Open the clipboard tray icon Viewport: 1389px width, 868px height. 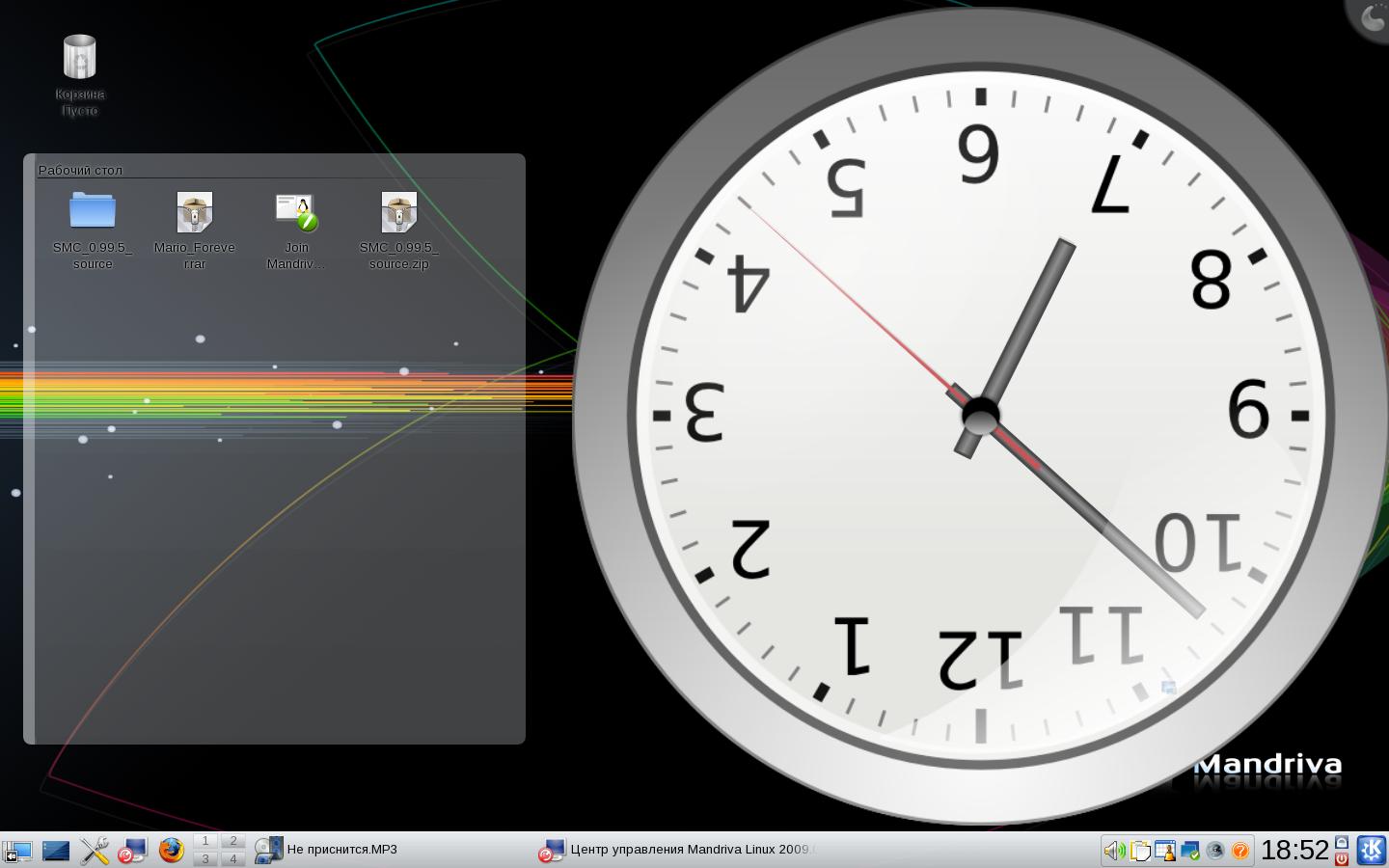tap(1140, 851)
